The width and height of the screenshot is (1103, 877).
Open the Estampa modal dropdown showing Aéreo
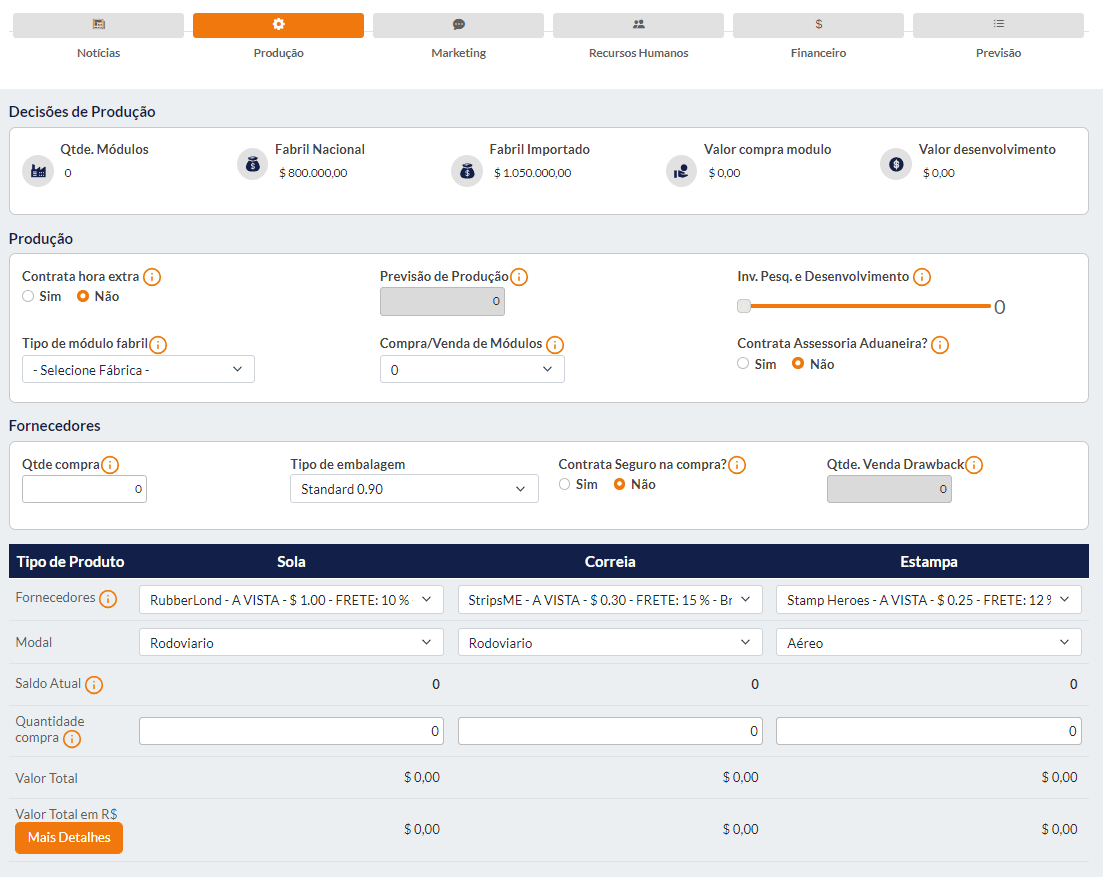click(x=928, y=643)
